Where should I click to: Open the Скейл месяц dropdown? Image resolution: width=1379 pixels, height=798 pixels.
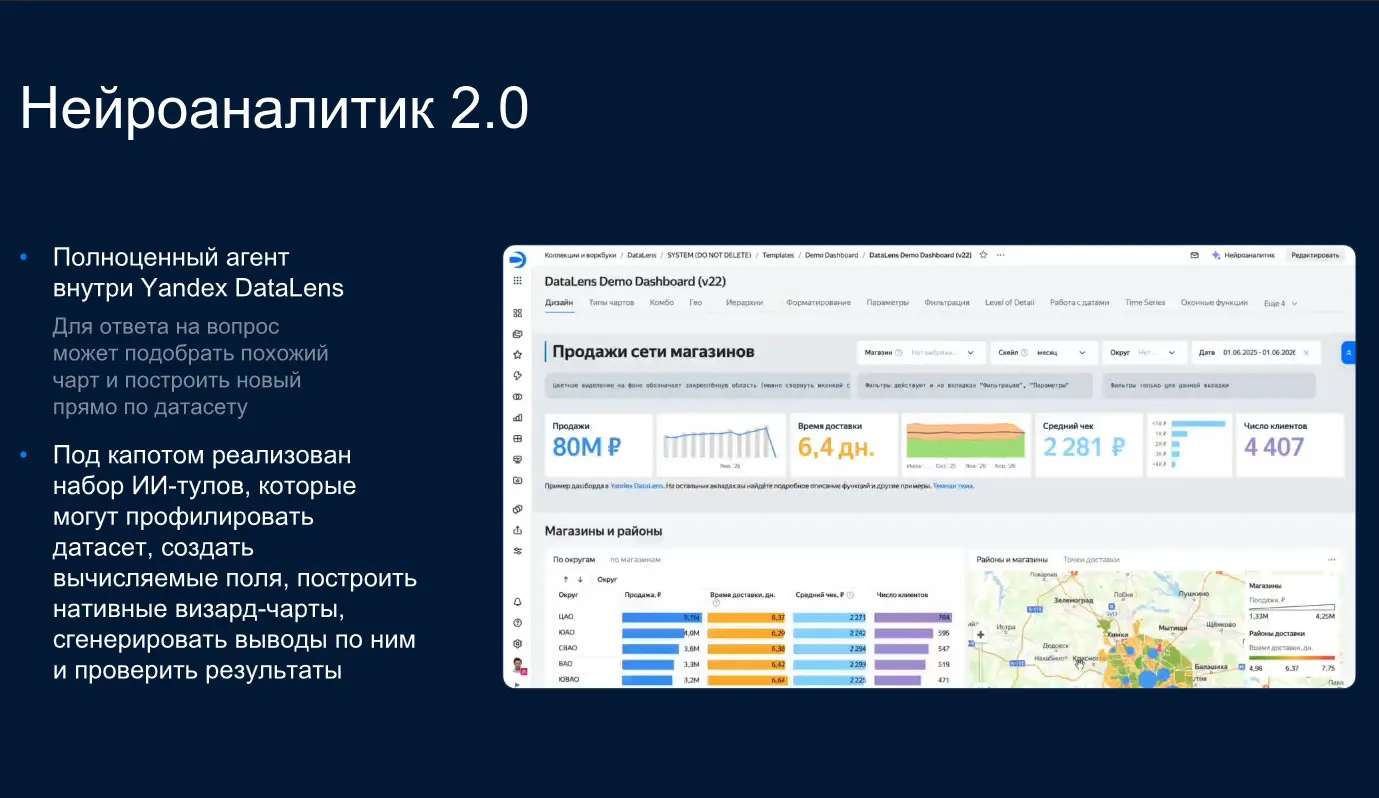point(1043,352)
